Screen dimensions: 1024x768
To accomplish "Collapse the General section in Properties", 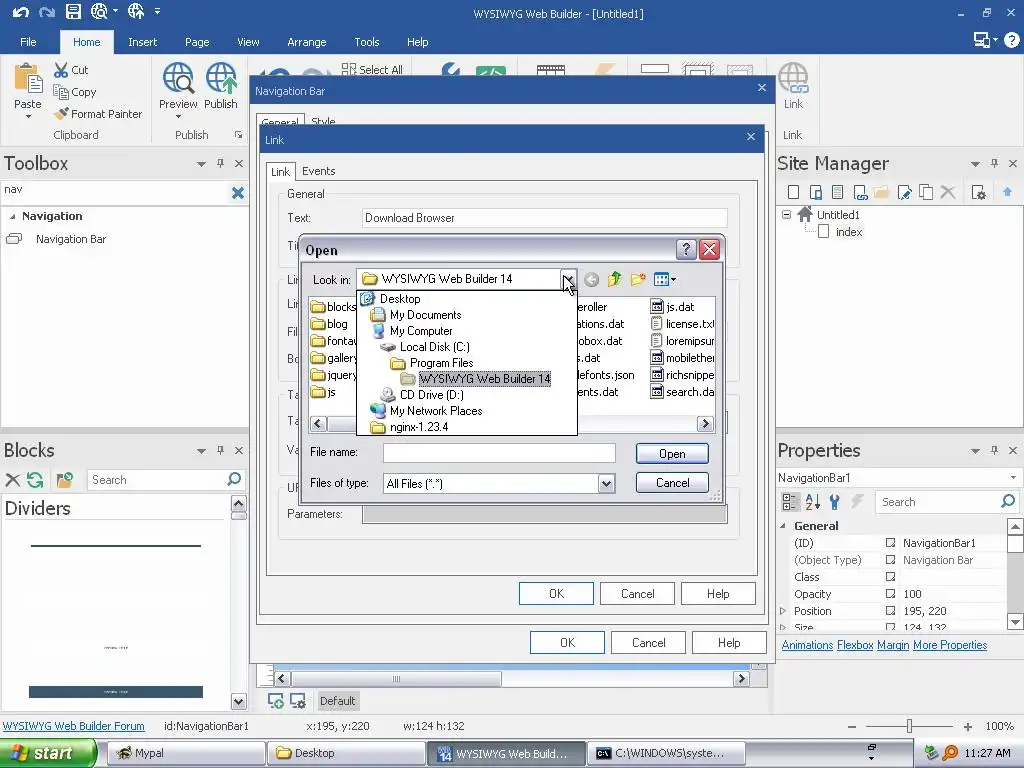I will tap(783, 526).
